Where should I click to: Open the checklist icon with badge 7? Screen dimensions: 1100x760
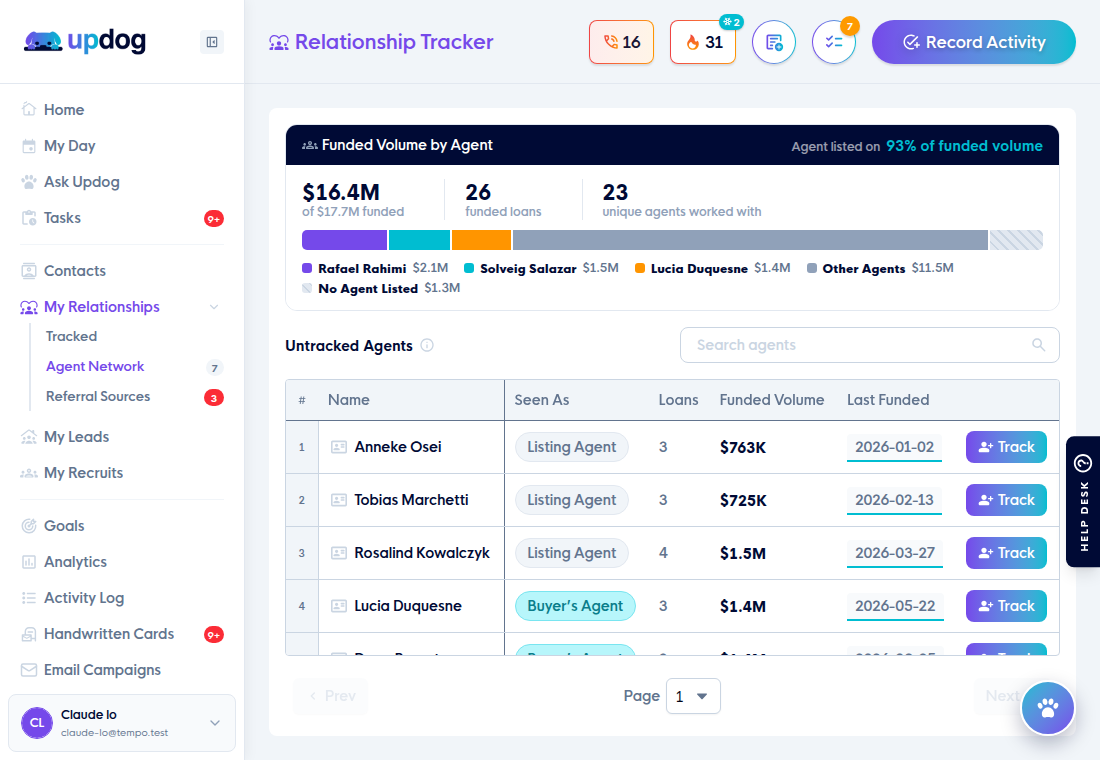(834, 42)
